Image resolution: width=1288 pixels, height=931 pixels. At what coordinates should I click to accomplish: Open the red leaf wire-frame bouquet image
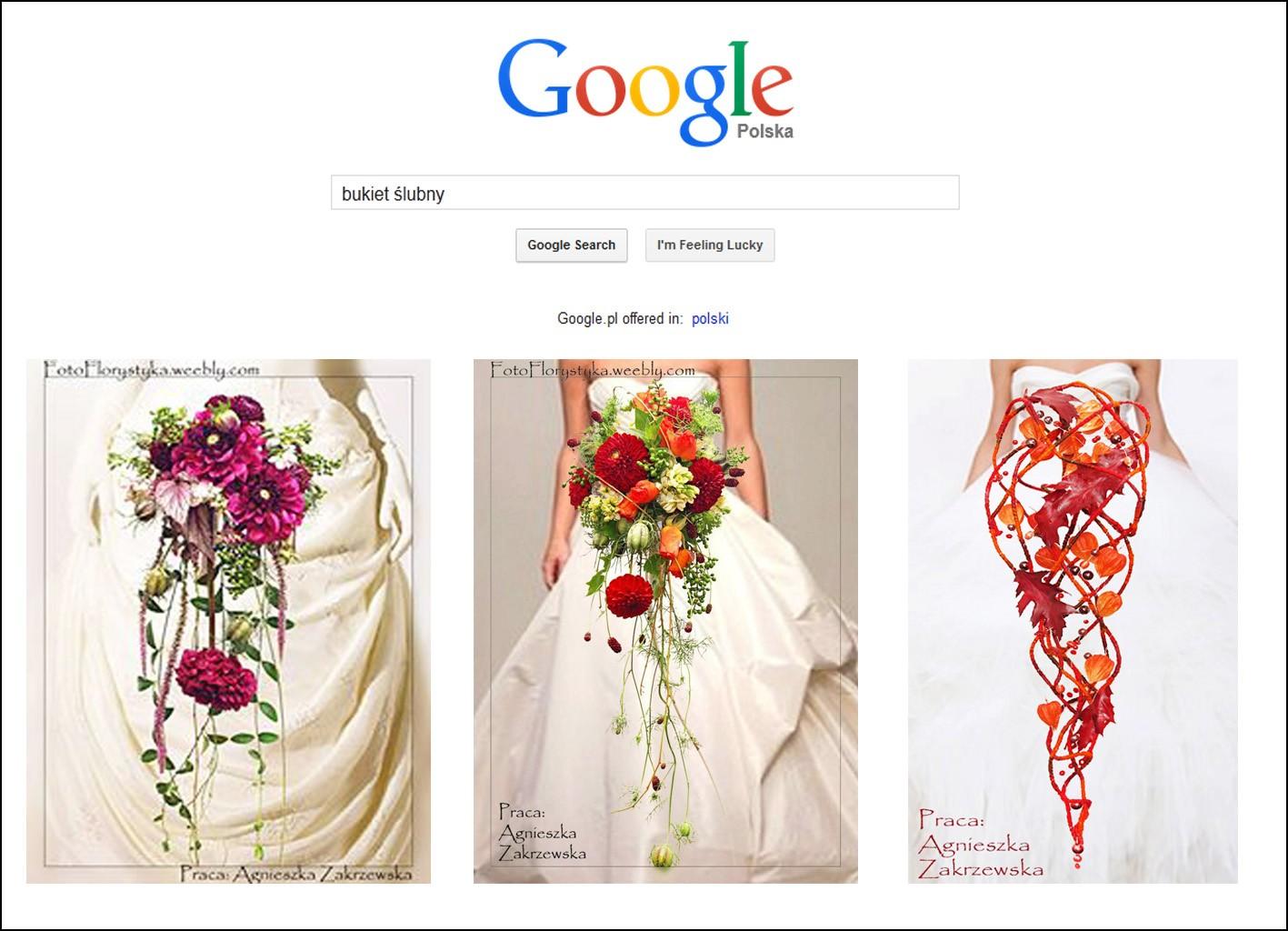[x=1073, y=621]
